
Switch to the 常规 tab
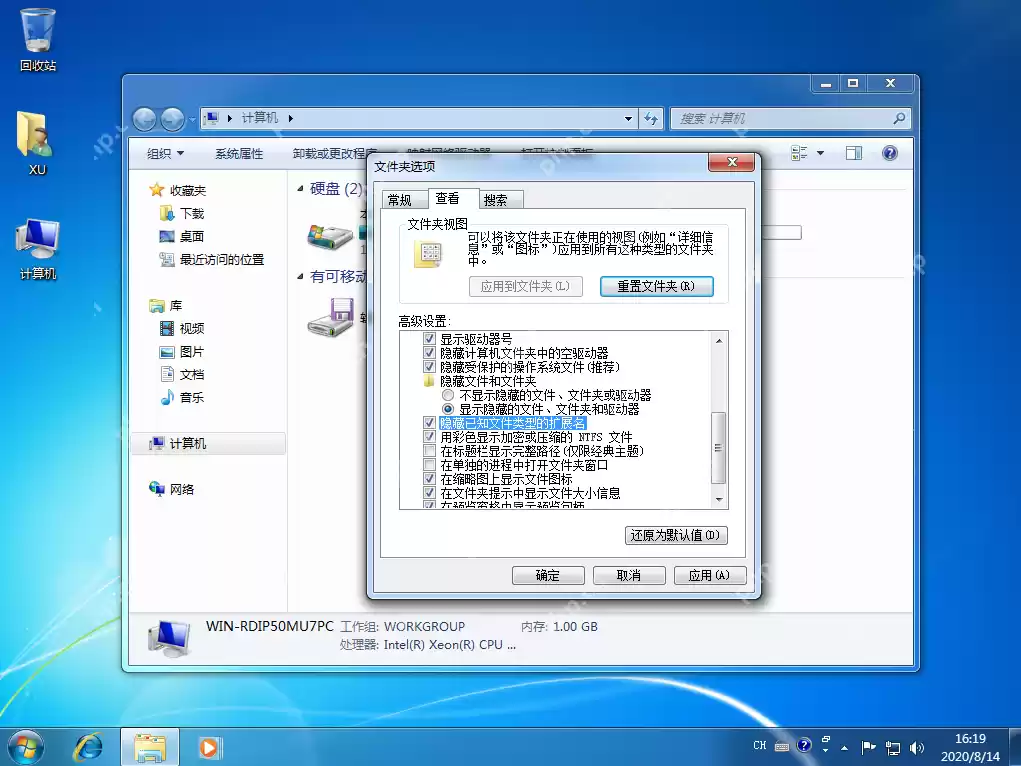coord(403,199)
